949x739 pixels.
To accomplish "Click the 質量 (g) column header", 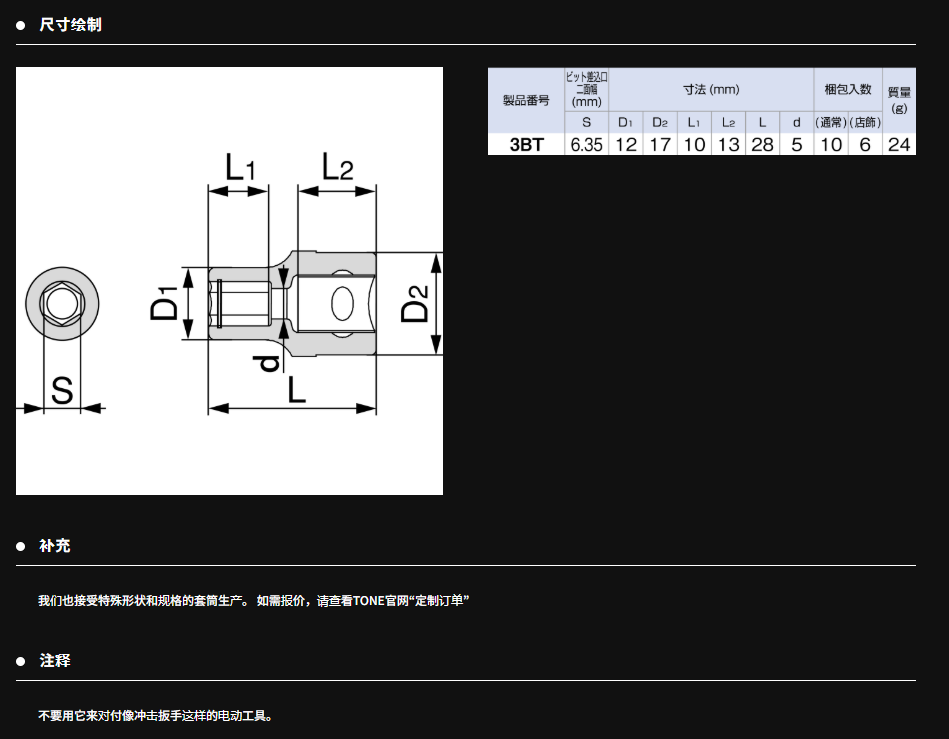I will click(899, 99).
